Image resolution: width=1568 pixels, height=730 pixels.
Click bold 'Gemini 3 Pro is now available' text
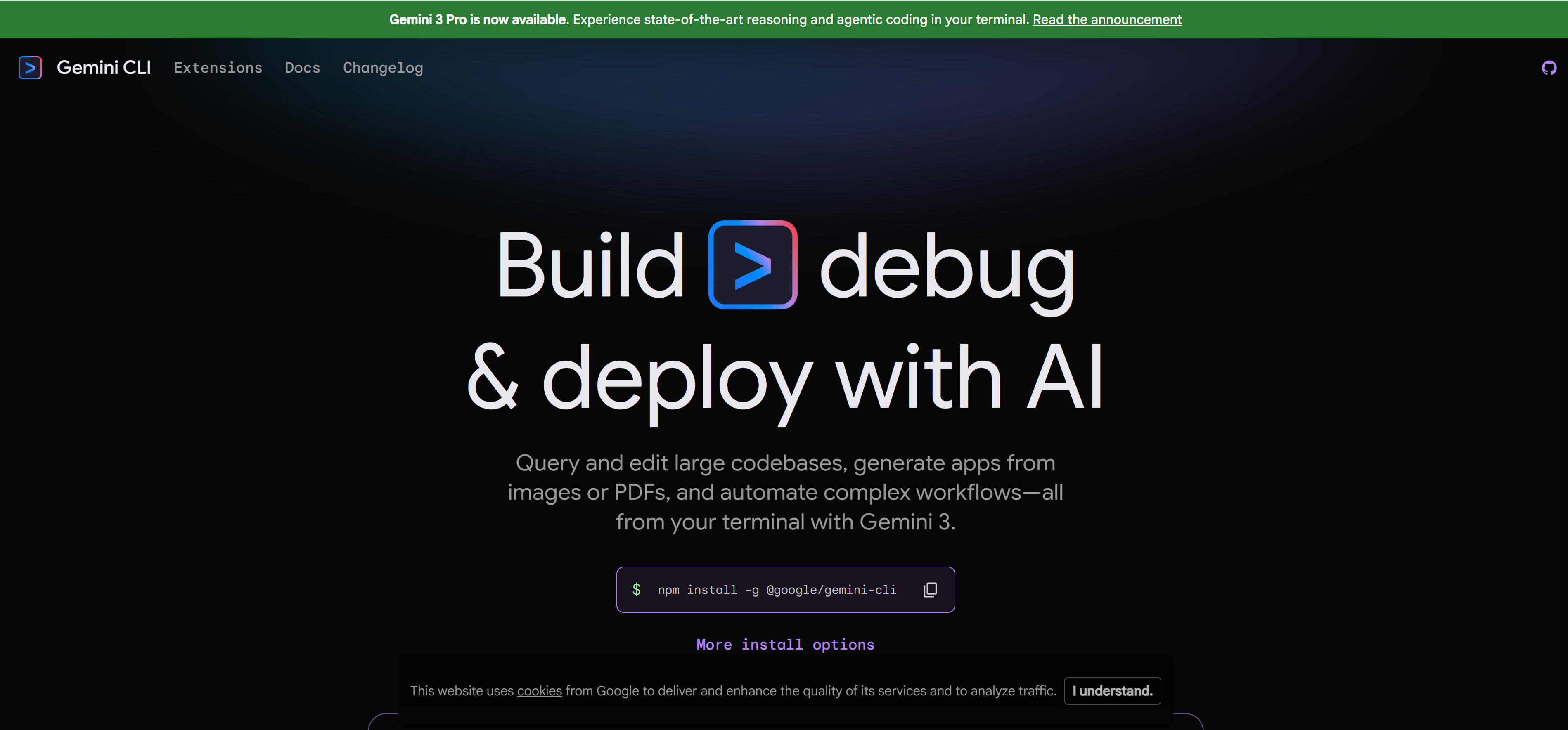coord(478,19)
